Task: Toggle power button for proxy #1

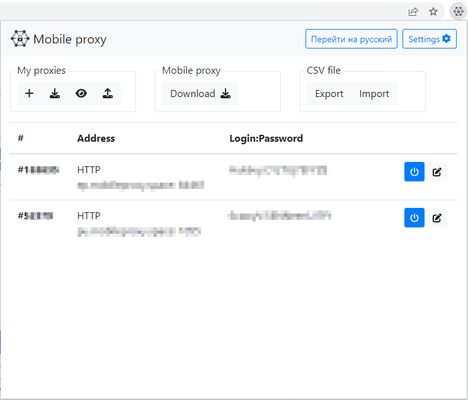Action: tap(414, 172)
